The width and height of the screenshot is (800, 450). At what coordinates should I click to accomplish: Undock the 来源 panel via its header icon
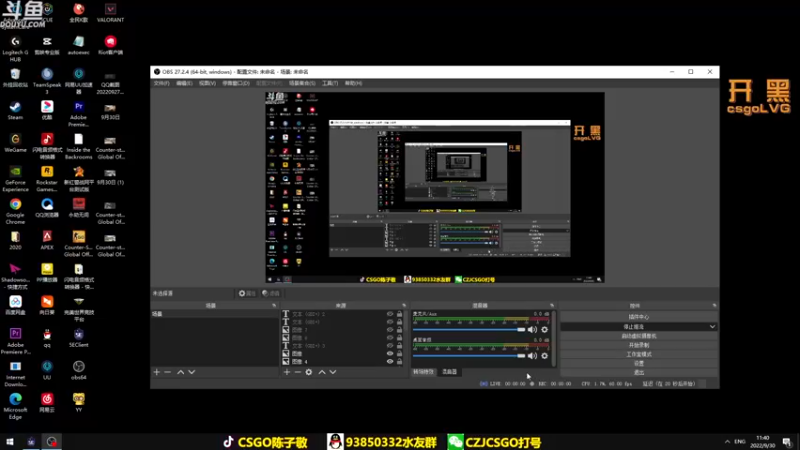coord(404,306)
